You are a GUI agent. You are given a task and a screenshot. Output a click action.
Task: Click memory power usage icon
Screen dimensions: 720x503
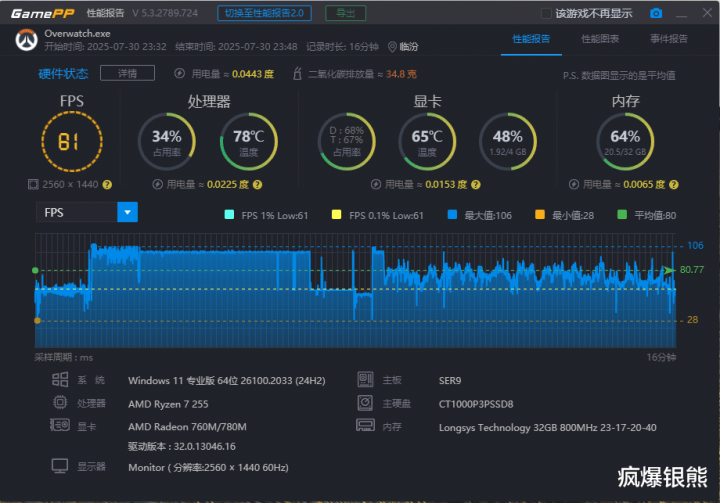[x=574, y=185]
